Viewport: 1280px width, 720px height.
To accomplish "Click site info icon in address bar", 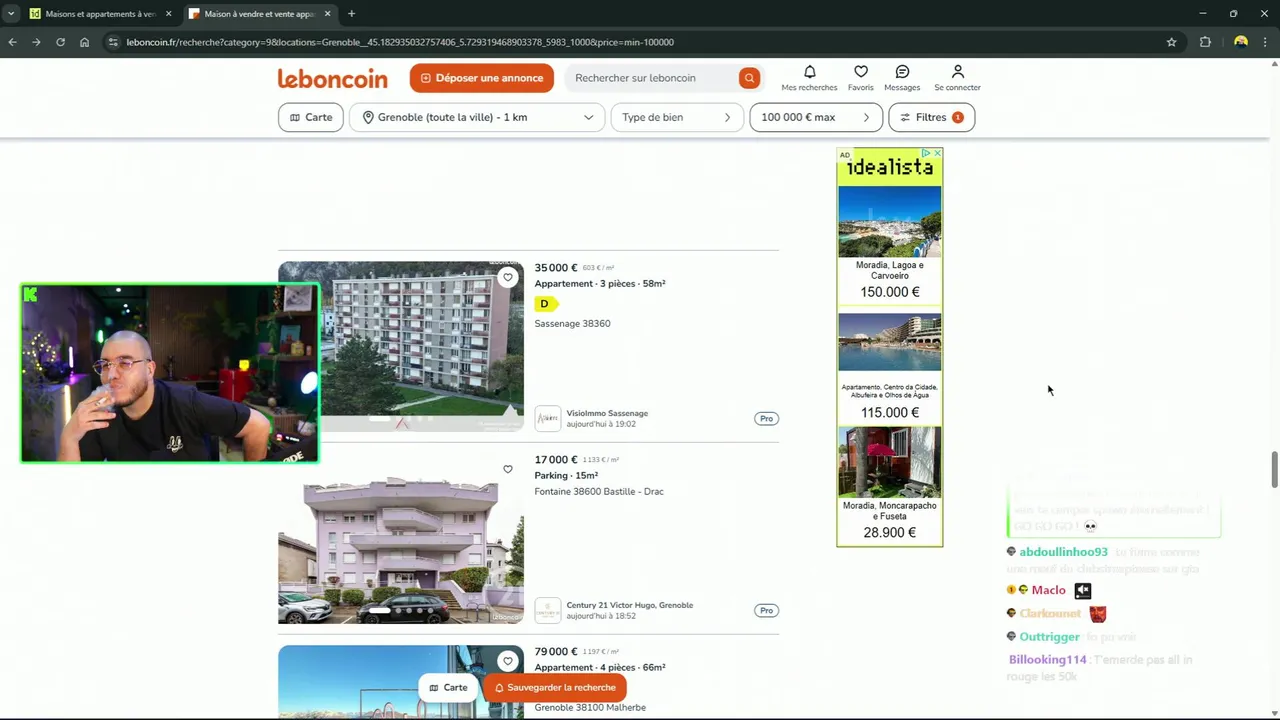I will pos(113,42).
